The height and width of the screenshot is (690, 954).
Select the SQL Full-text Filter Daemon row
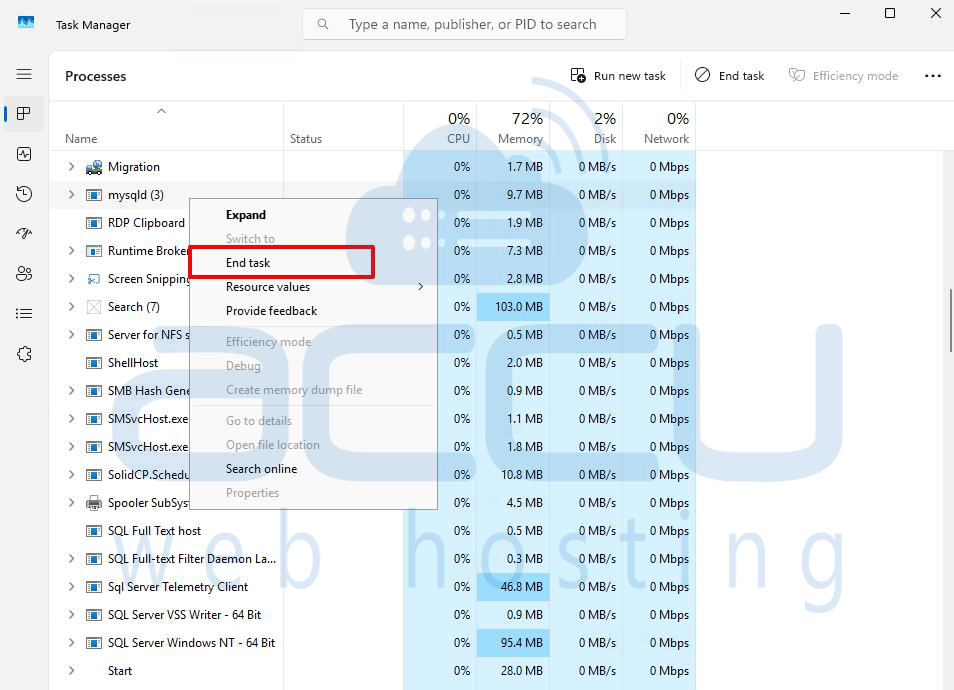click(372, 559)
